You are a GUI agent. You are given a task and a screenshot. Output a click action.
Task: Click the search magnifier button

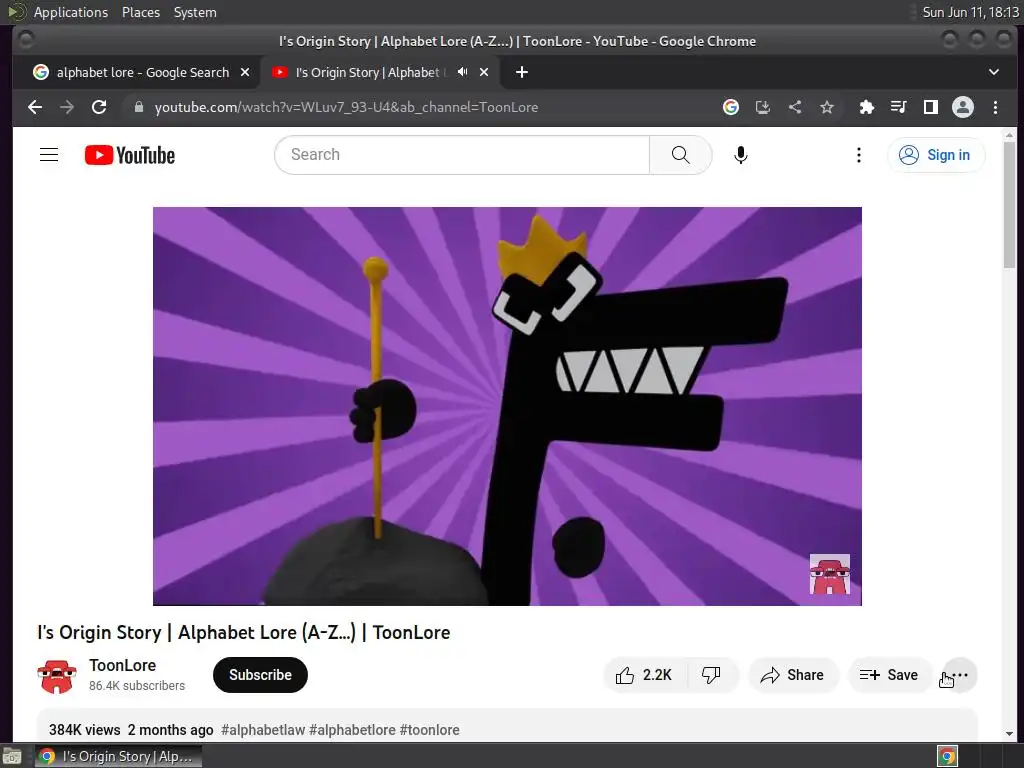tap(680, 155)
